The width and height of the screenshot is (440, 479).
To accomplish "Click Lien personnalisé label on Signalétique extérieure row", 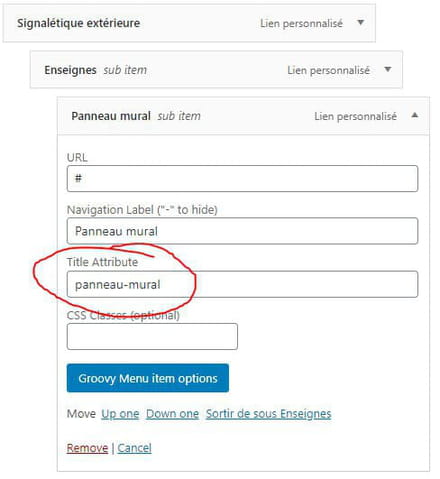I will [301, 23].
